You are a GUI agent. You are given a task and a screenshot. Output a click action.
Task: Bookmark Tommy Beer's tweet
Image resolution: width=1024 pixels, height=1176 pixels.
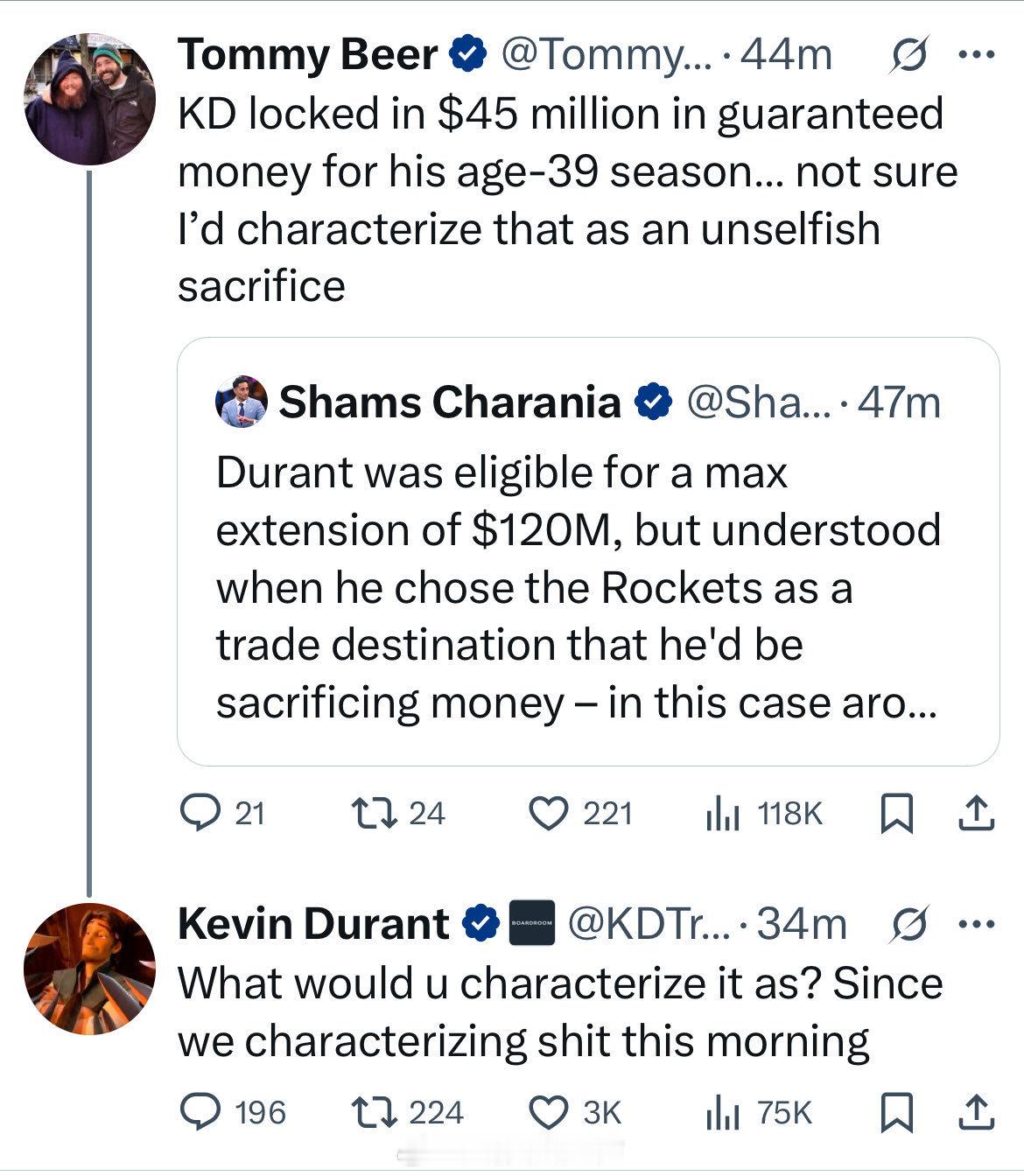[x=895, y=814]
